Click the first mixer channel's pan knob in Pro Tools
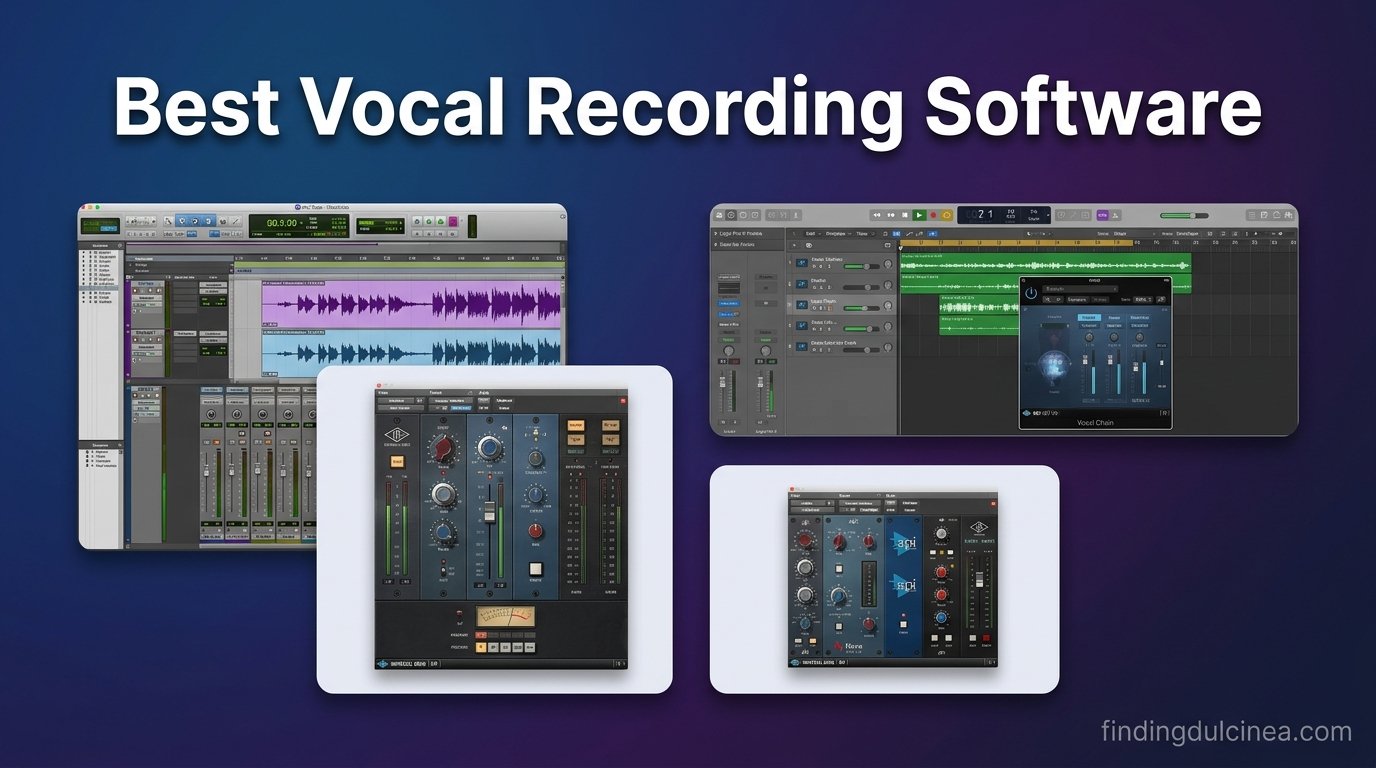1376x768 pixels. (x=211, y=414)
